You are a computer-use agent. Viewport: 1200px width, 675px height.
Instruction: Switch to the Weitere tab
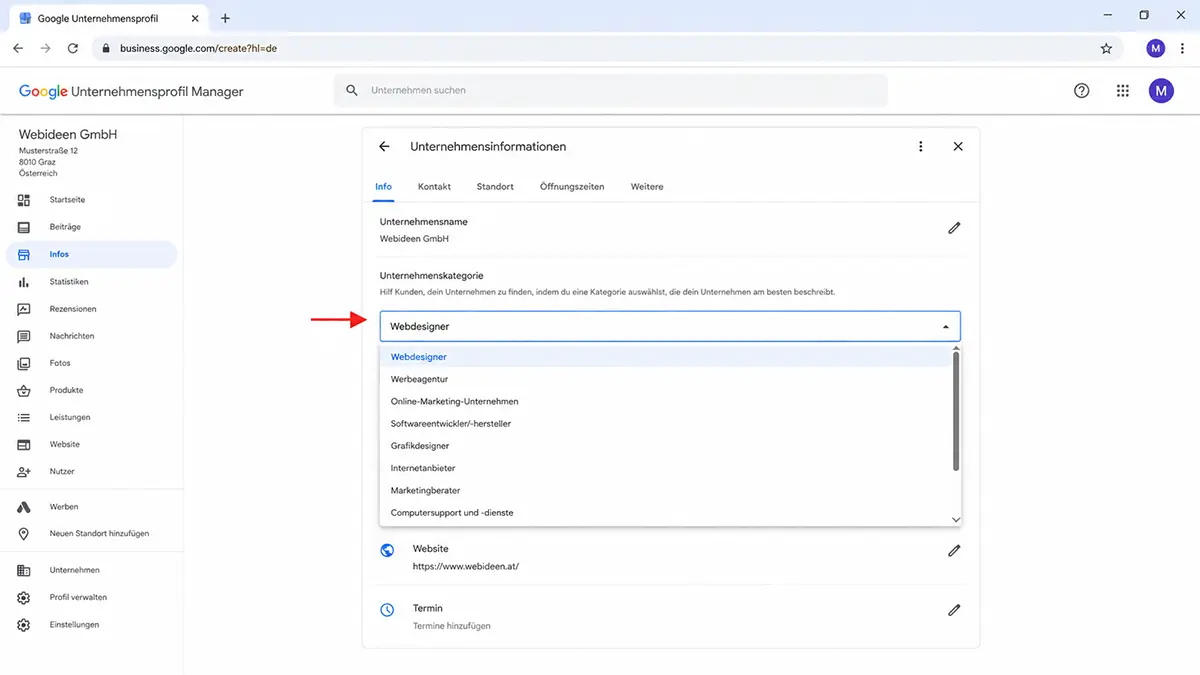[647, 187]
